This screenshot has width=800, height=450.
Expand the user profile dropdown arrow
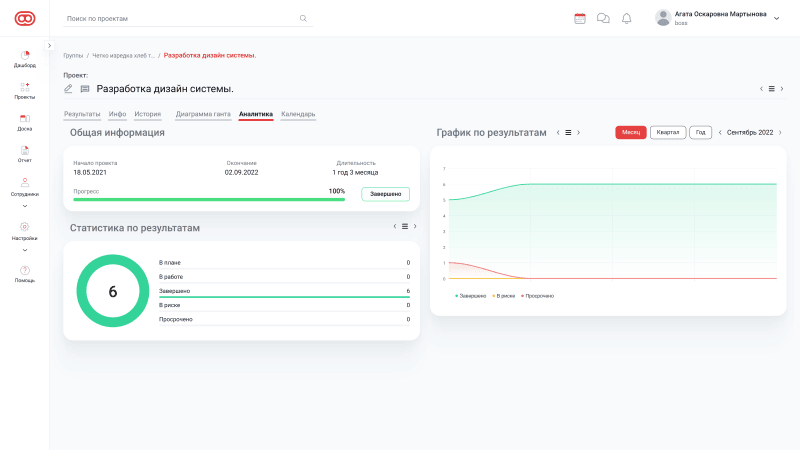778,18
